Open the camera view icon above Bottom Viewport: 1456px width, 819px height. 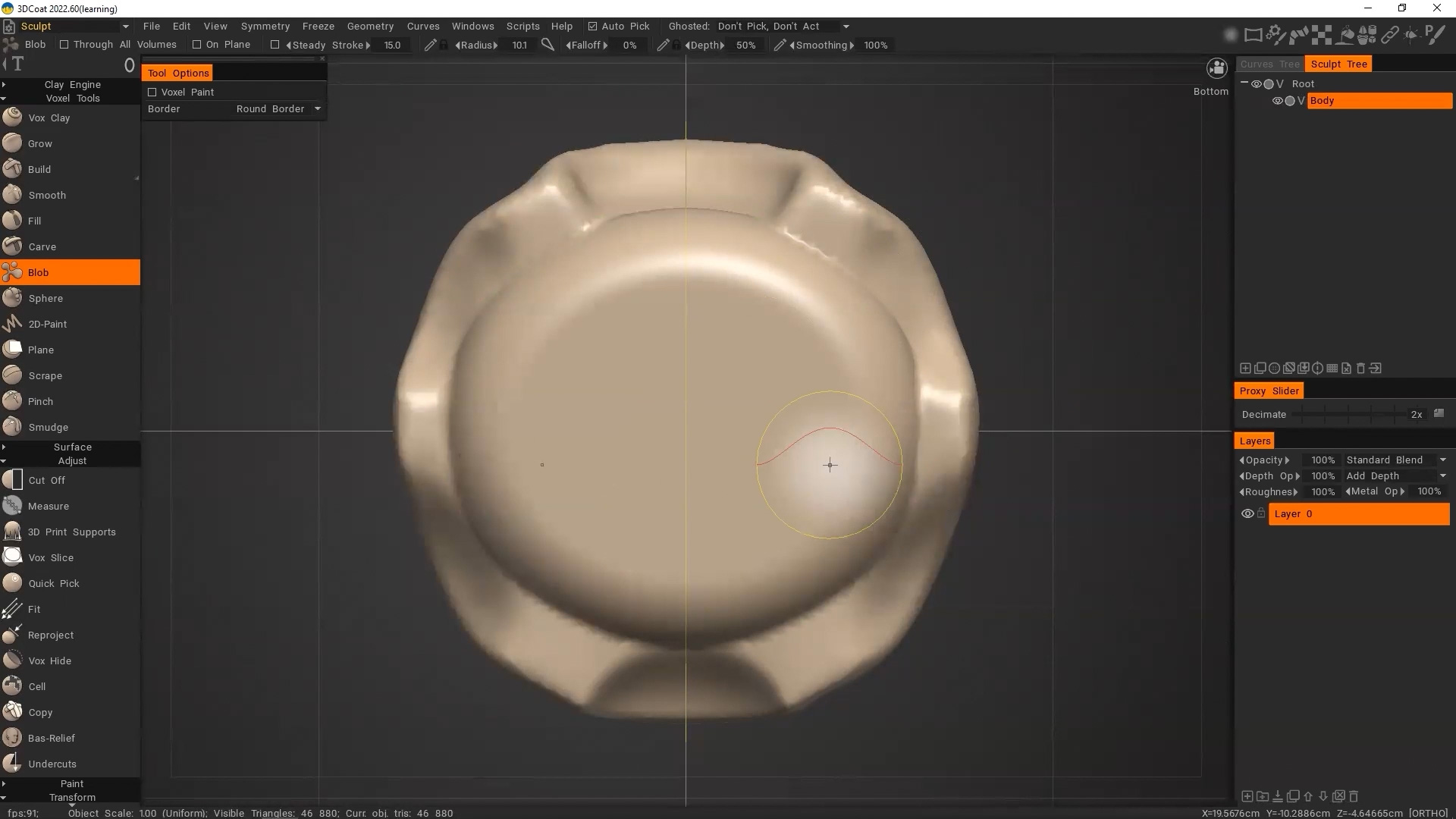[x=1216, y=69]
